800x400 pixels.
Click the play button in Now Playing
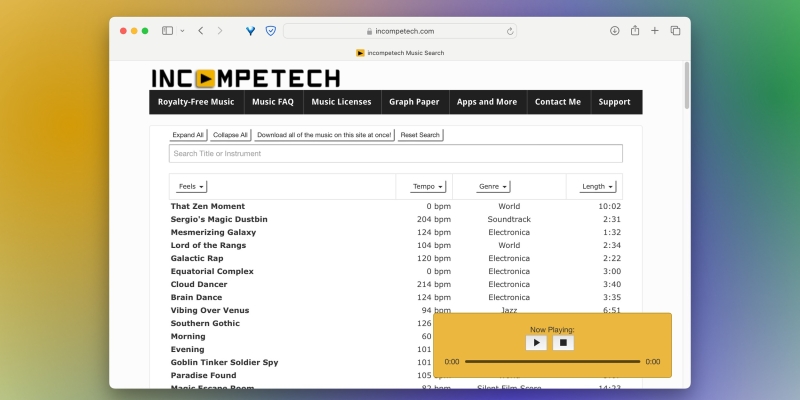coord(536,343)
